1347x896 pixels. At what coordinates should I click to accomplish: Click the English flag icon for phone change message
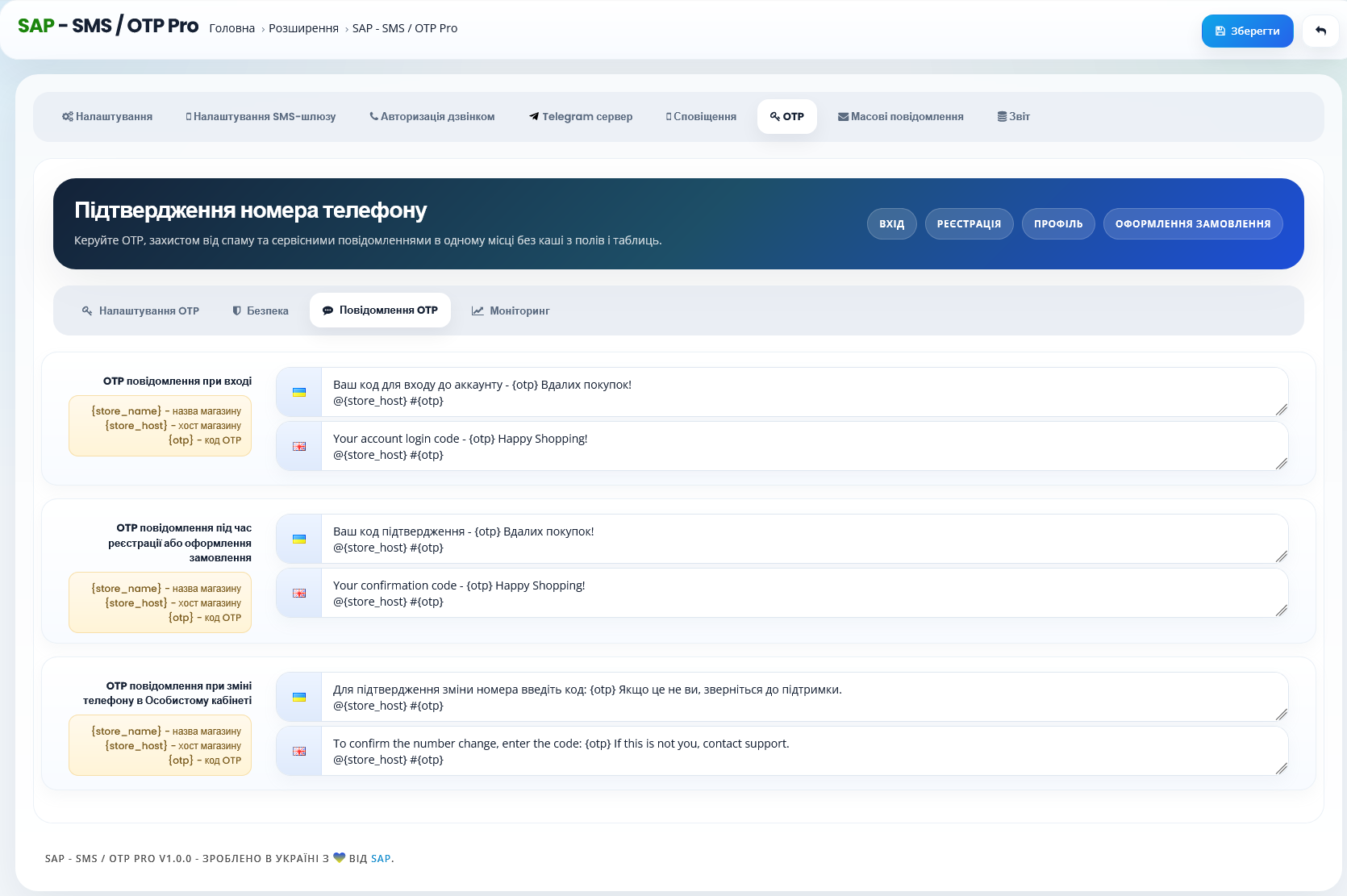(299, 752)
